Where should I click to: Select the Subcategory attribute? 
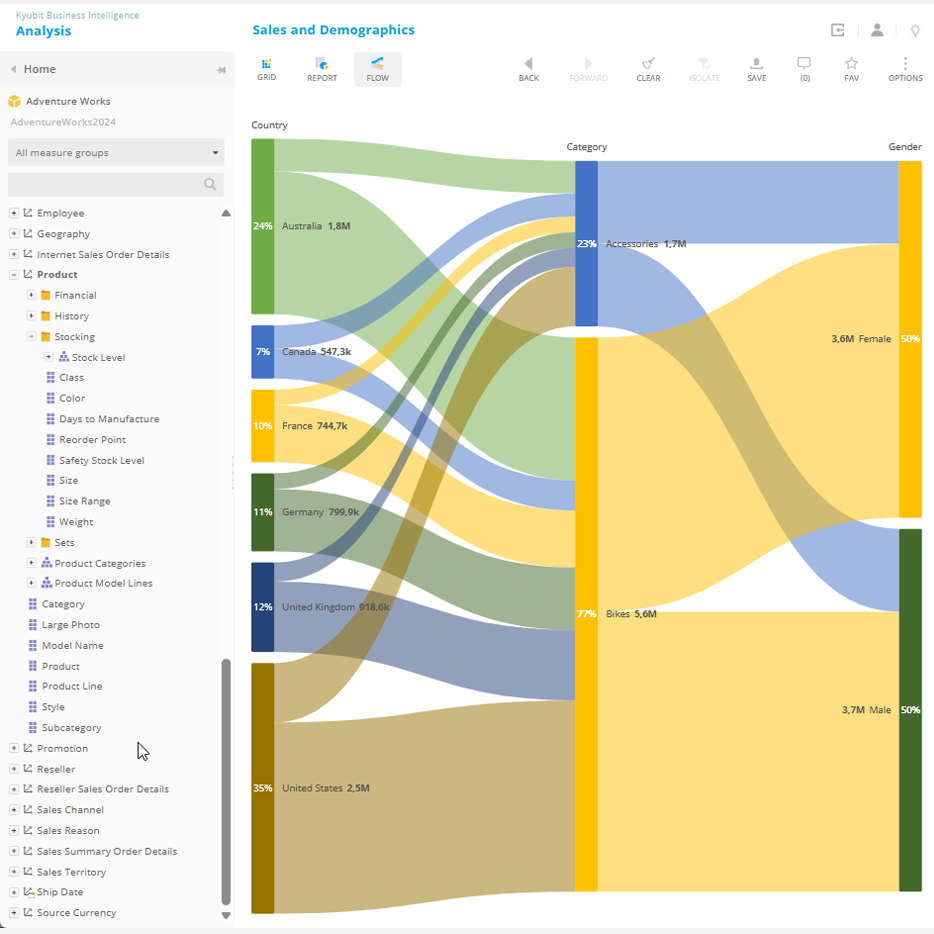(x=70, y=728)
